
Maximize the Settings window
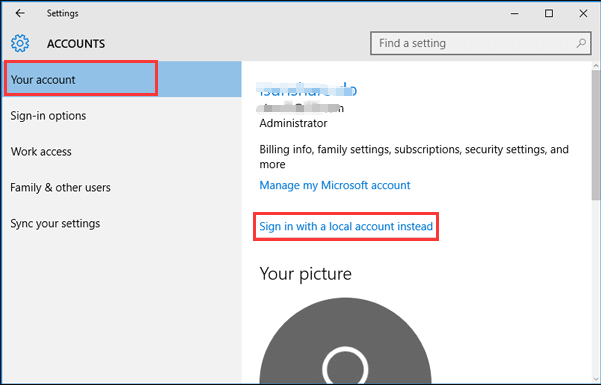(x=549, y=13)
